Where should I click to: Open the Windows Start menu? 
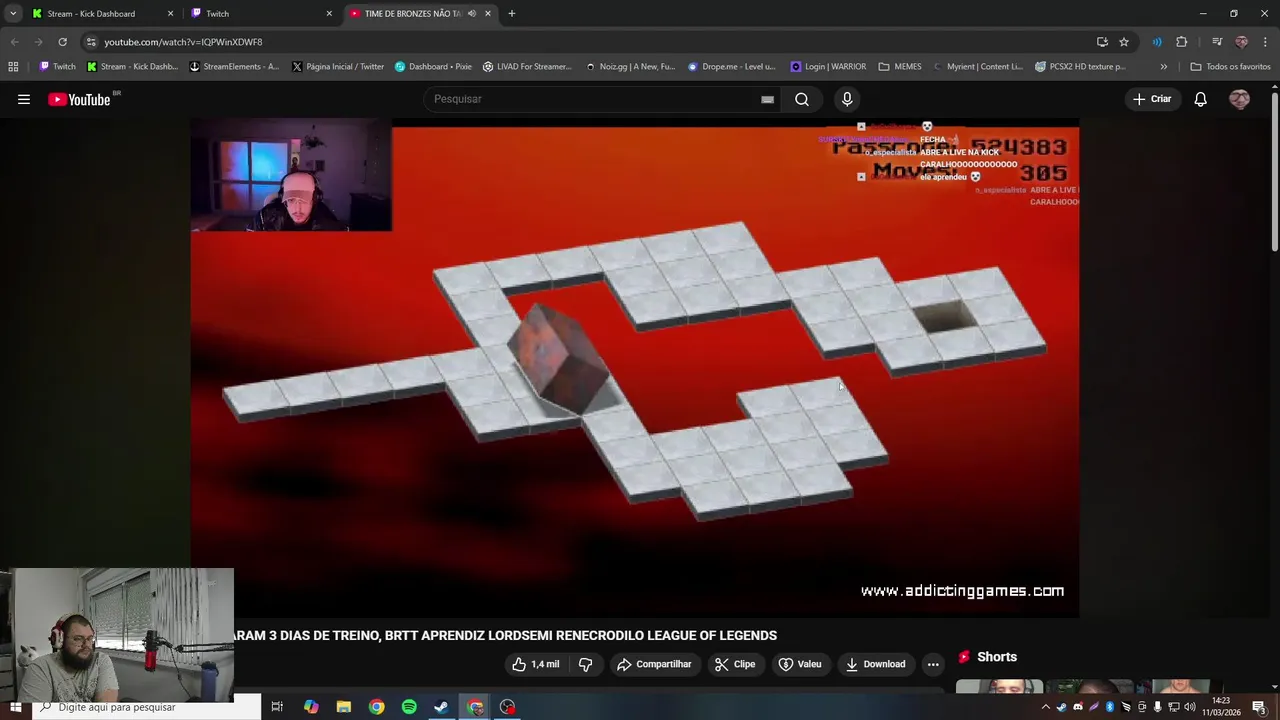15,707
